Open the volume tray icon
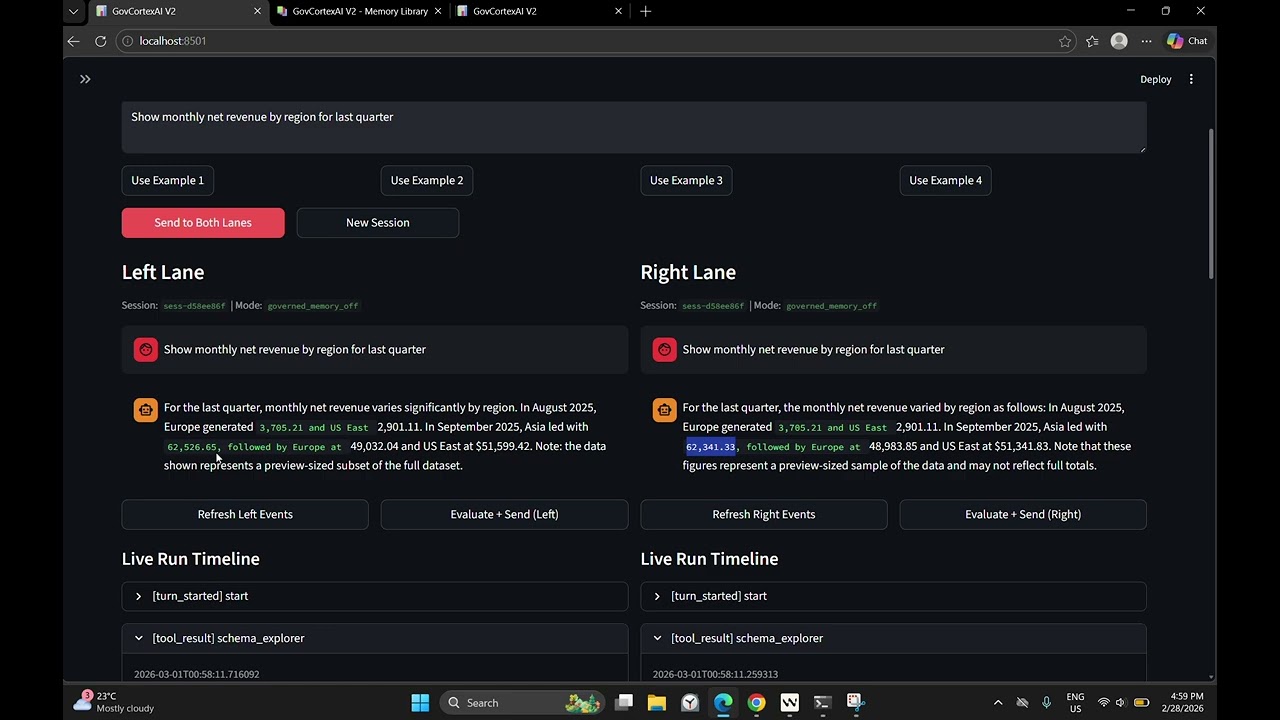This screenshot has width=1280, height=720. 1121,702
